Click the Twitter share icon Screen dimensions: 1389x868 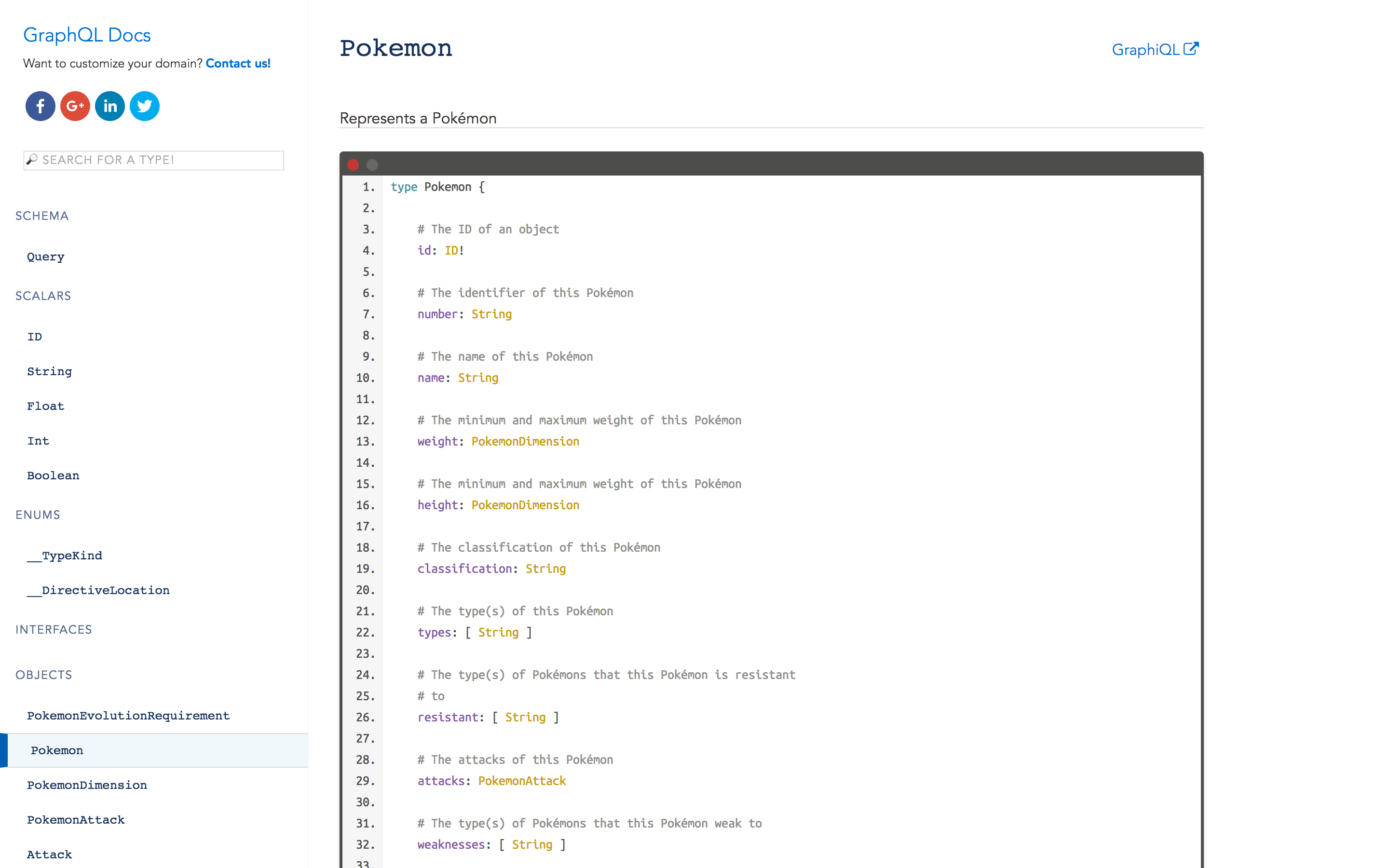(x=145, y=106)
